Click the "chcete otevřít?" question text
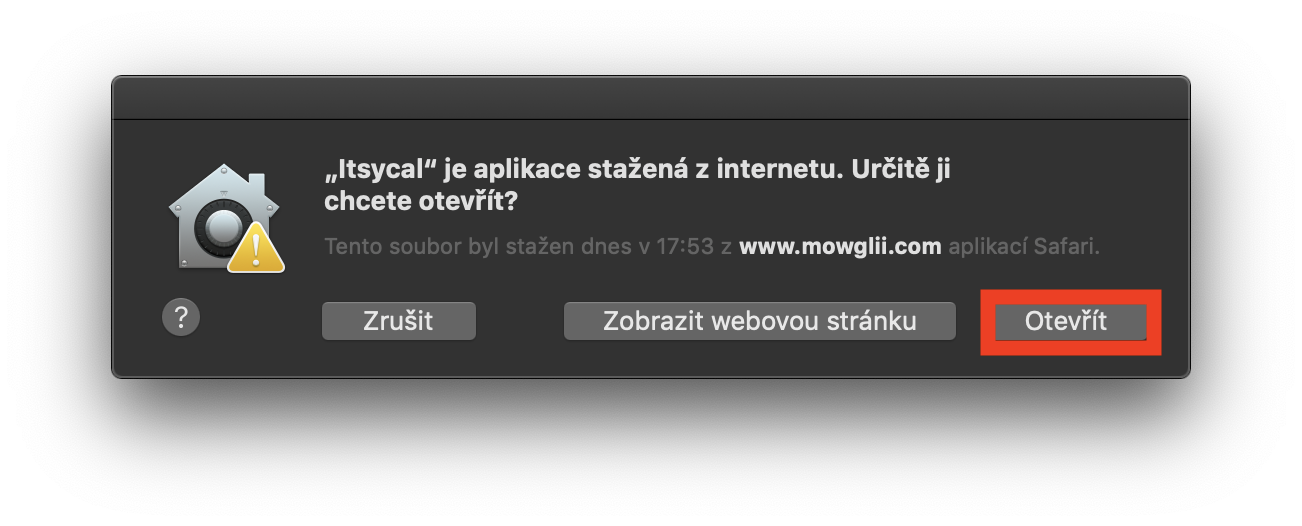Image resolution: width=1302 pixels, height=526 pixels. [421, 201]
